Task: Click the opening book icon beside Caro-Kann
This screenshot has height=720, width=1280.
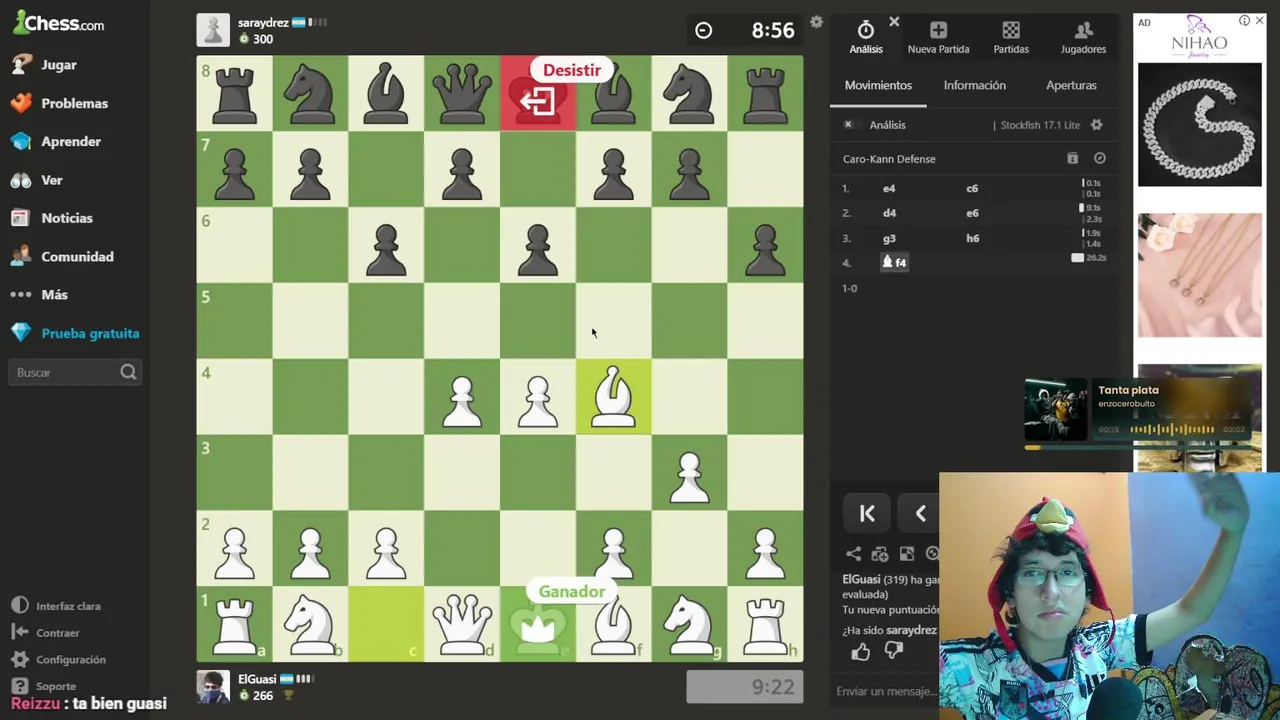Action: [x=1072, y=158]
